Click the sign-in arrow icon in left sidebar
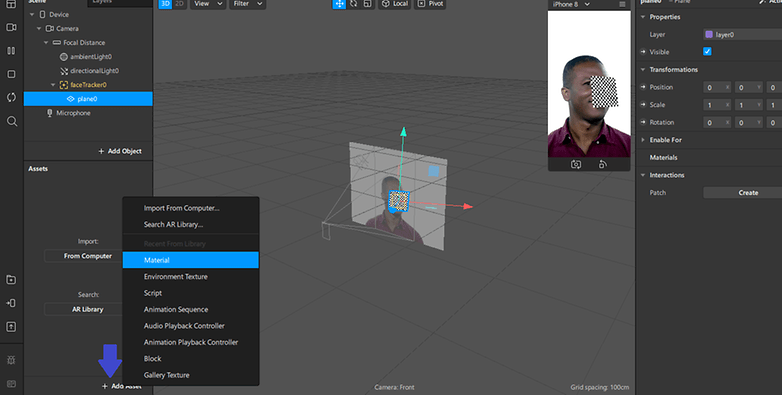 (x=11, y=303)
